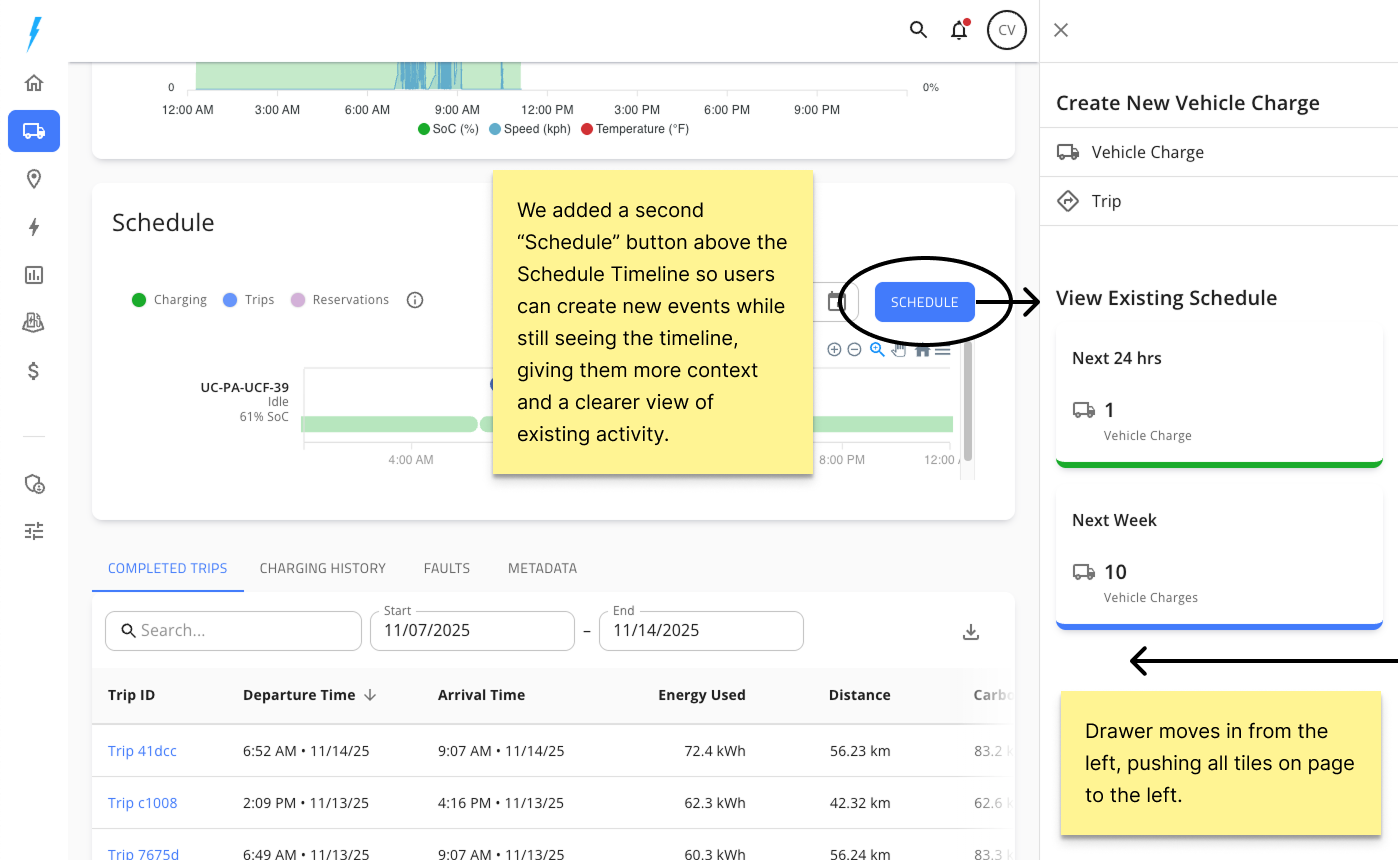
Task: Open account menu via CV avatar
Action: pyautogui.click(x=1006, y=30)
